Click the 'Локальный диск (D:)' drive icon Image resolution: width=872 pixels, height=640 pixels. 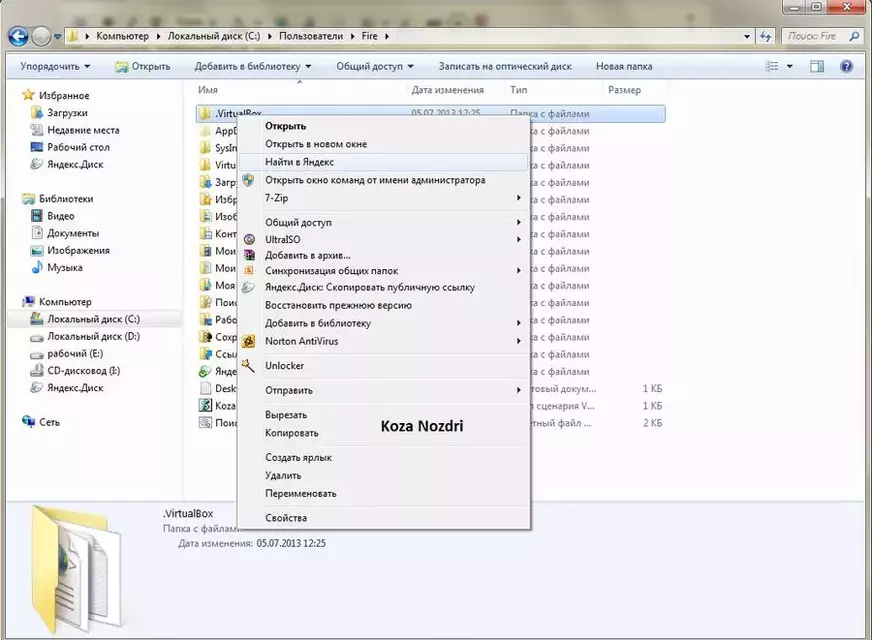coord(37,337)
